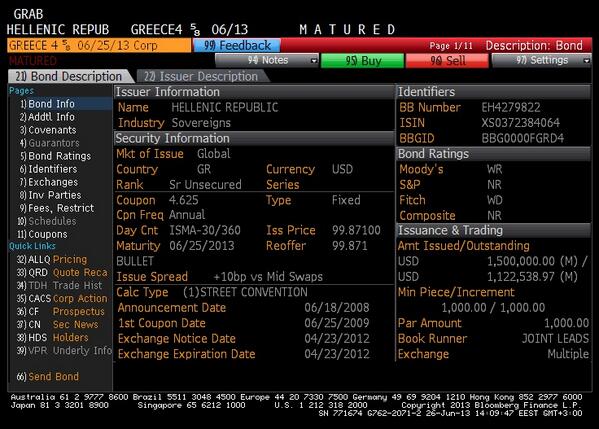Click the Coupon value 4.625
This screenshot has width=599, height=429.
point(184,200)
